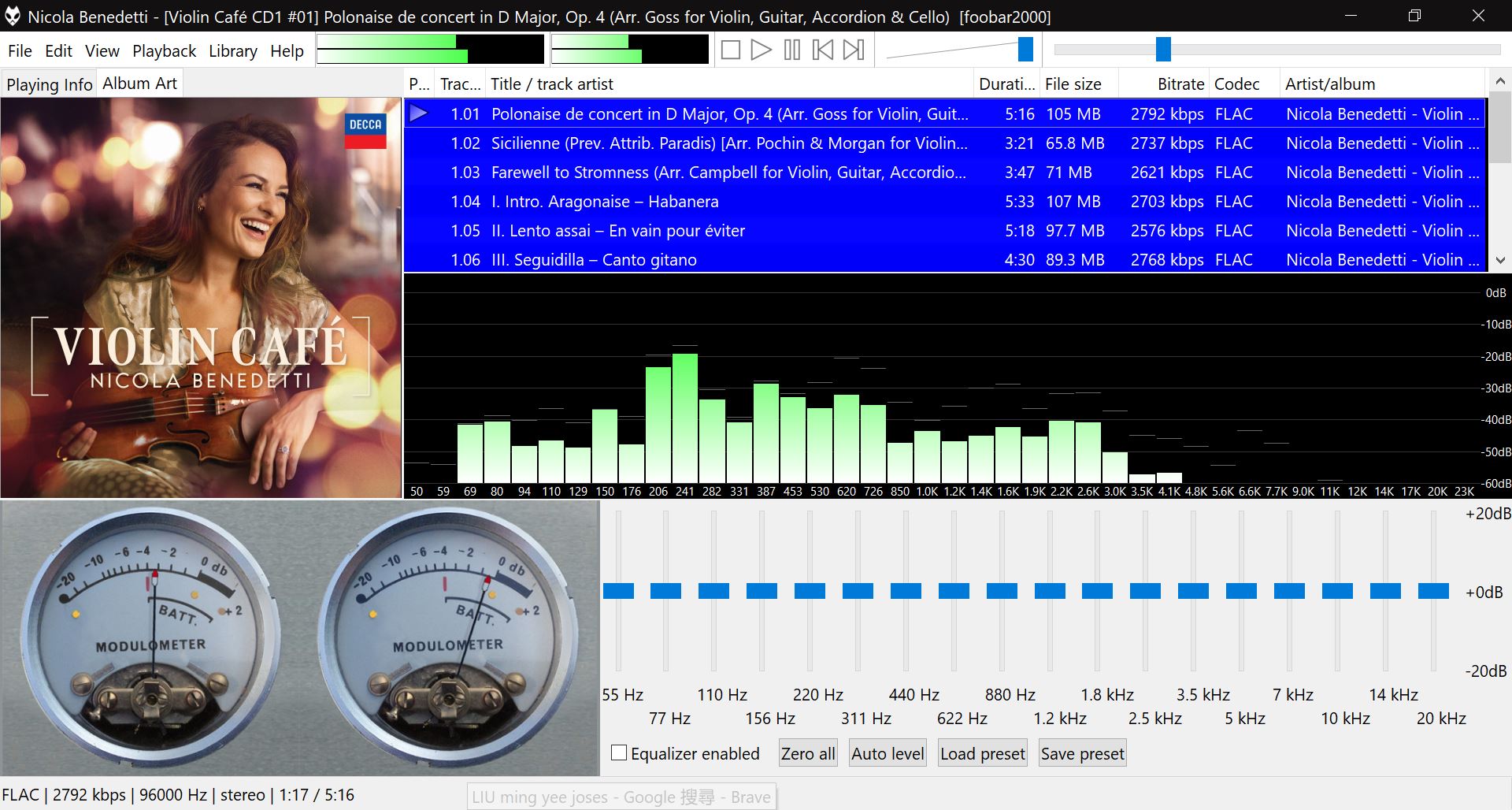The width and height of the screenshot is (1512, 810).
Task: Select track 1.02 Sicilienne
Action: [945, 143]
